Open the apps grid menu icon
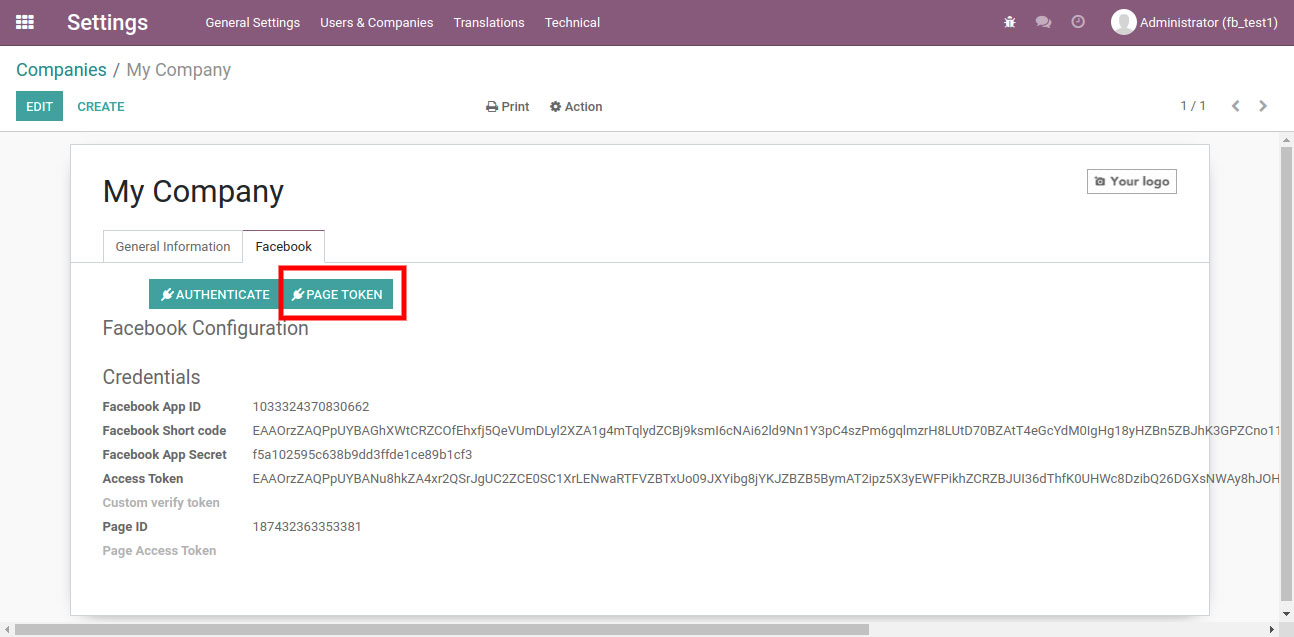This screenshot has height=637, width=1294. pos(25,22)
